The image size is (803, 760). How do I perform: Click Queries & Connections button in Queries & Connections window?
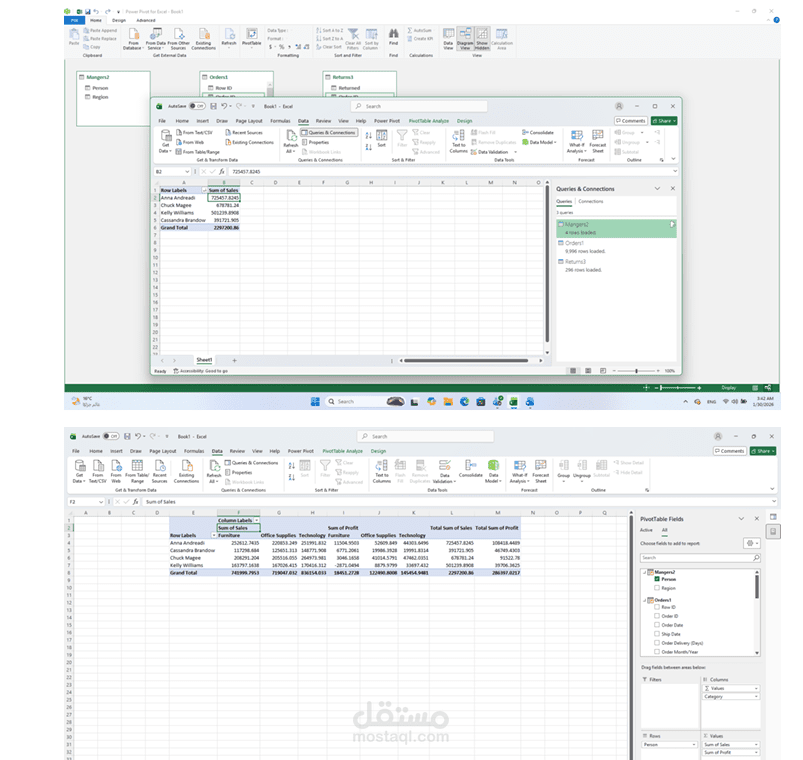pyautogui.click(x=328, y=133)
